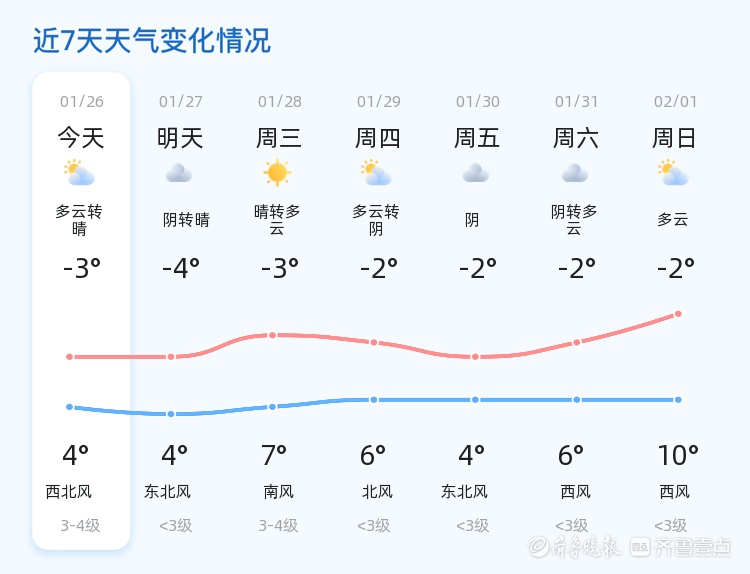This screenshot has height=574, width=750.
Task: Click the 02/01 date label
Action: pos(675,101)
